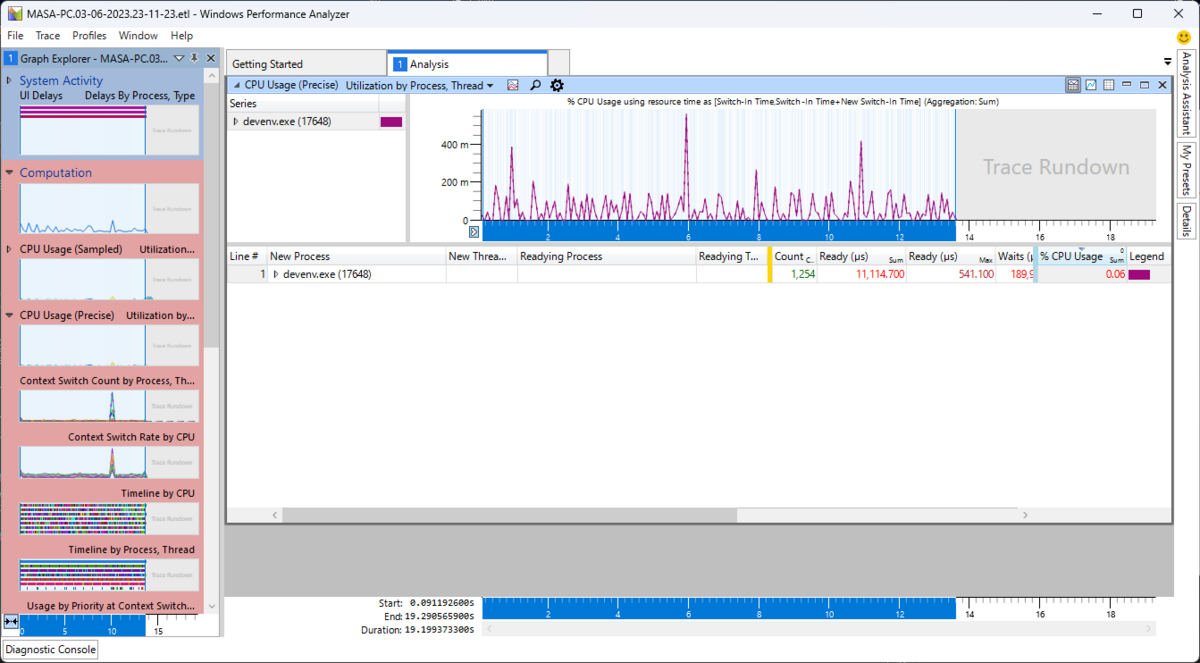1200x663 pixels.
Task: Expand devenv.exe (17648) table row
Action: click(276, 274)
